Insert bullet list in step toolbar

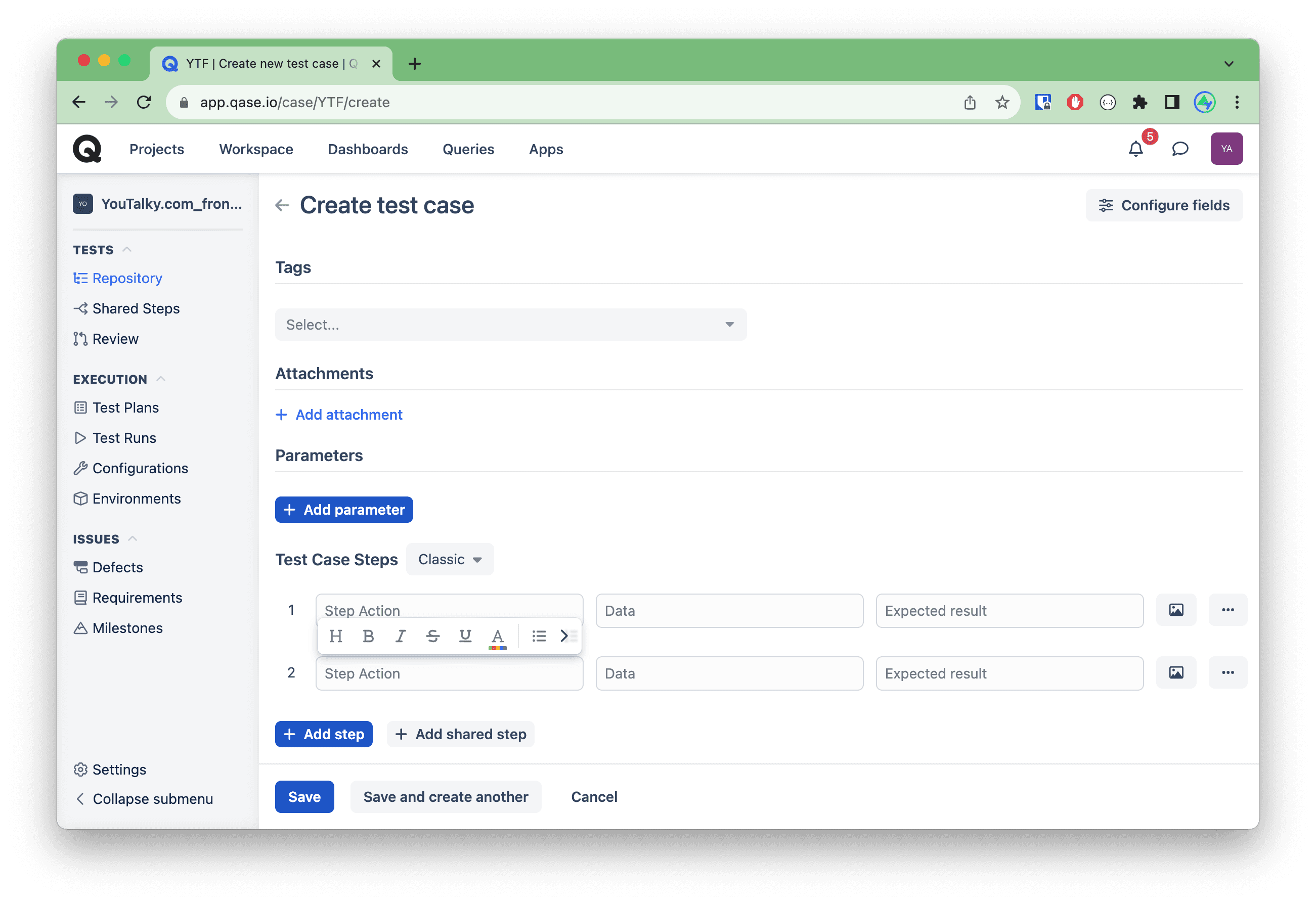[x=539, y=636]
